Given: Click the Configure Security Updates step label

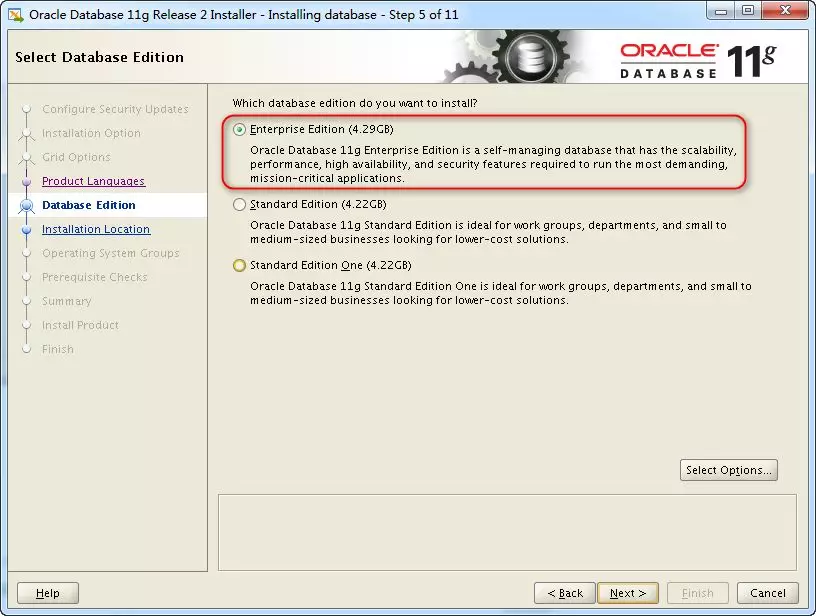Looking at the screenshot, I should 115,109.
